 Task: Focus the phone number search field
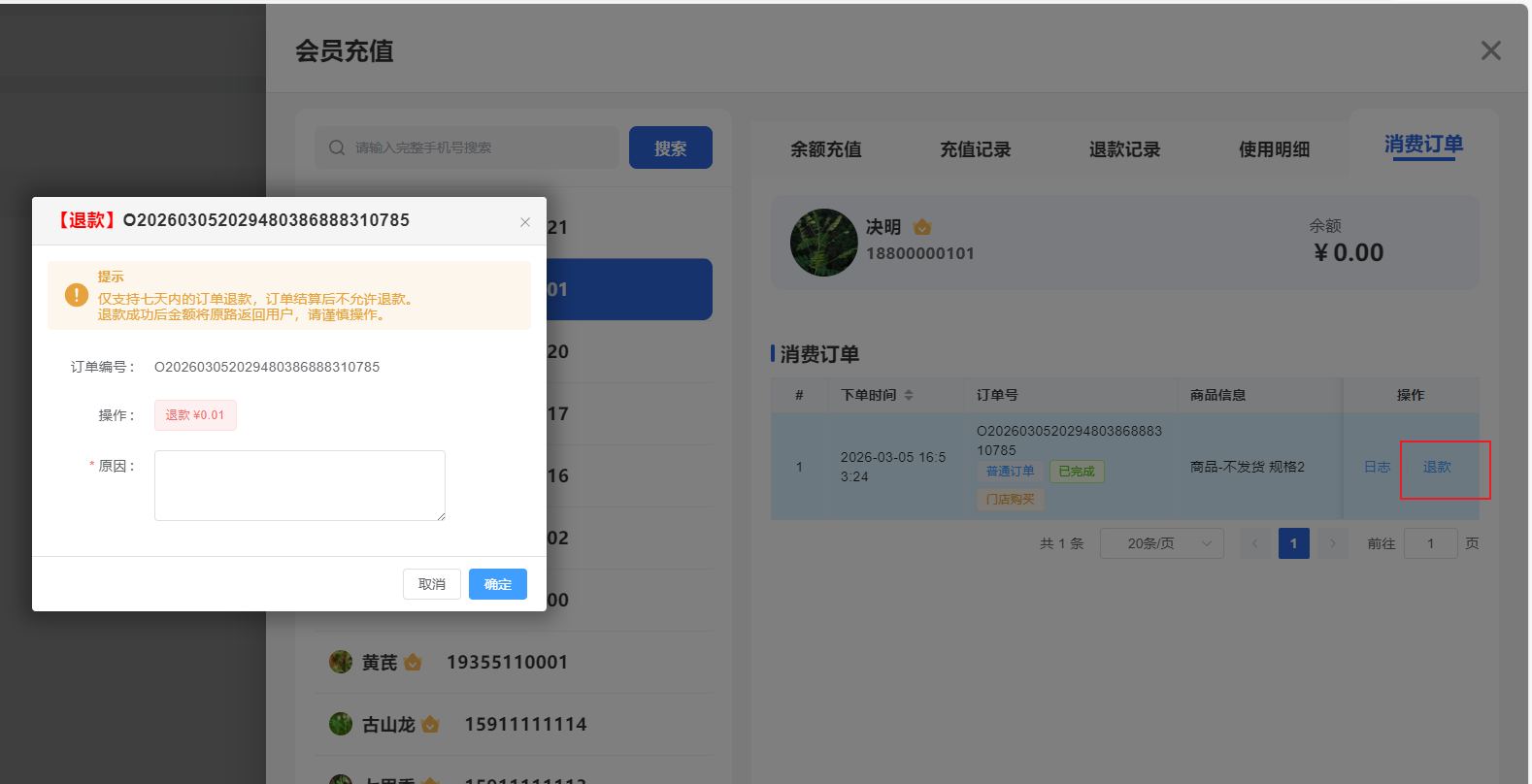click(x=467, y=147)
